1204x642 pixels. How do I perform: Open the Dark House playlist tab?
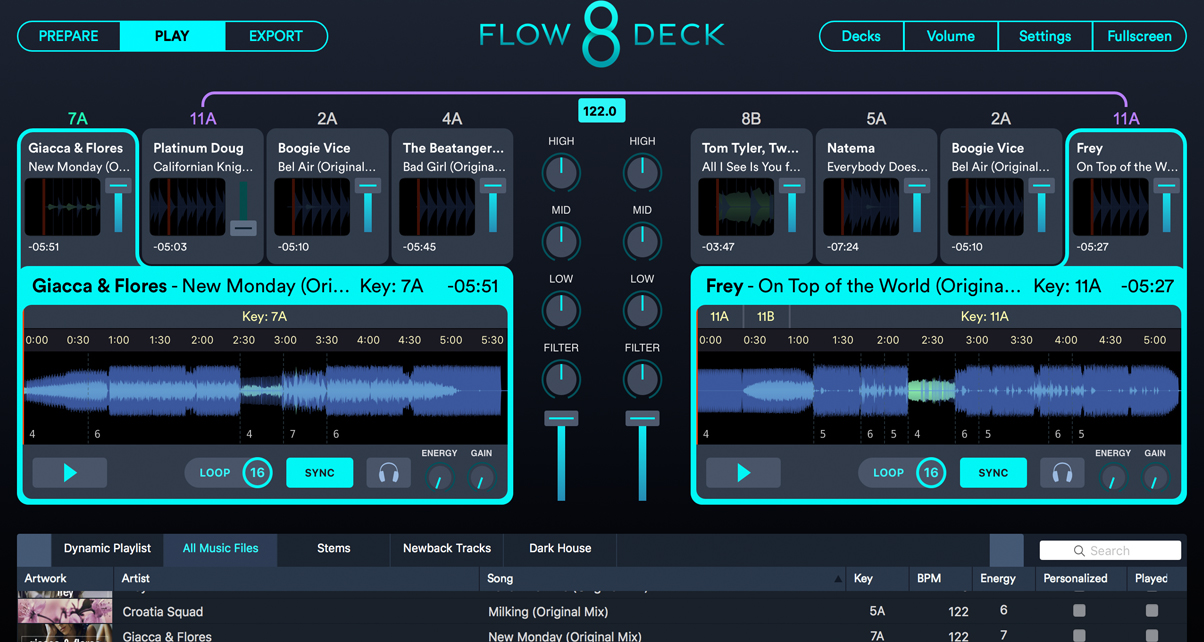[x=560, y=548]
